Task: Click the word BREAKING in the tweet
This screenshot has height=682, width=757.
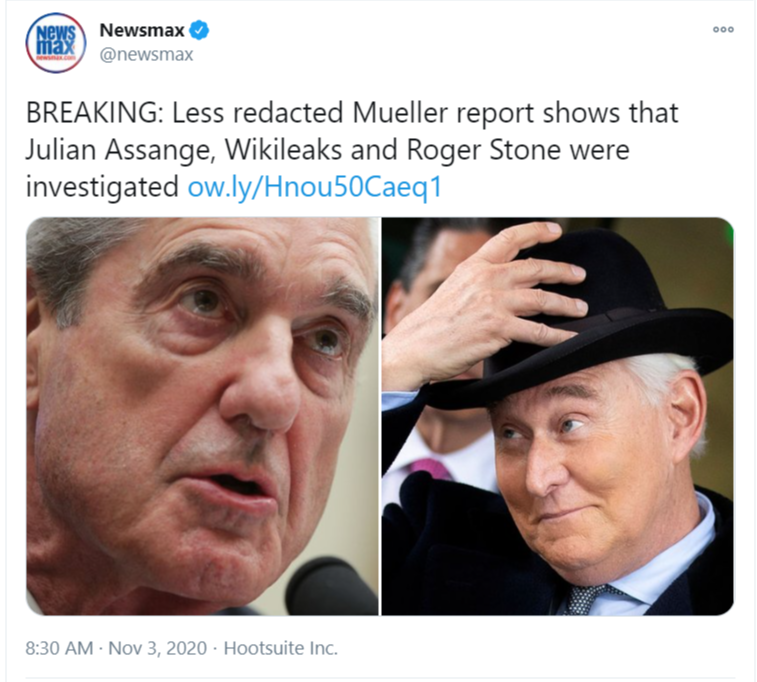Action: [x=94, y=113]
